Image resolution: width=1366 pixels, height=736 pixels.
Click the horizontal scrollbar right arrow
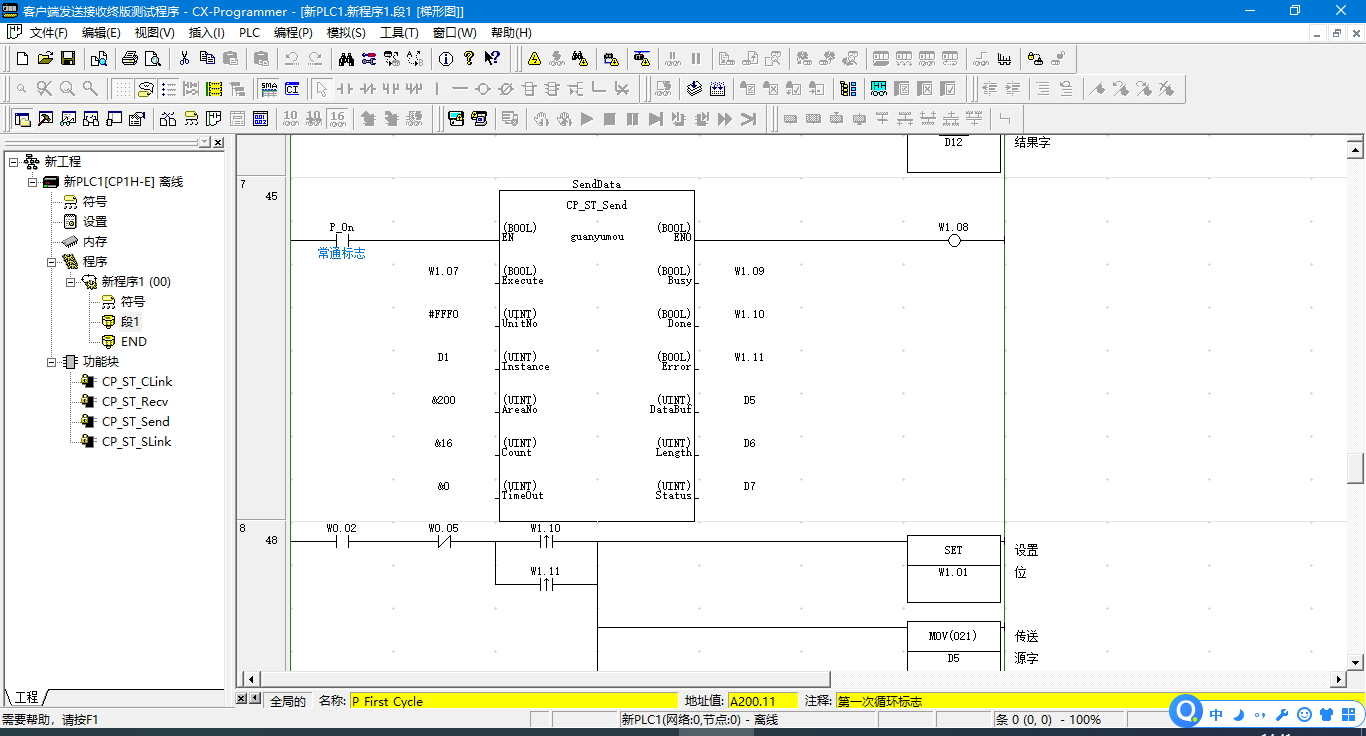(1339, 679)
